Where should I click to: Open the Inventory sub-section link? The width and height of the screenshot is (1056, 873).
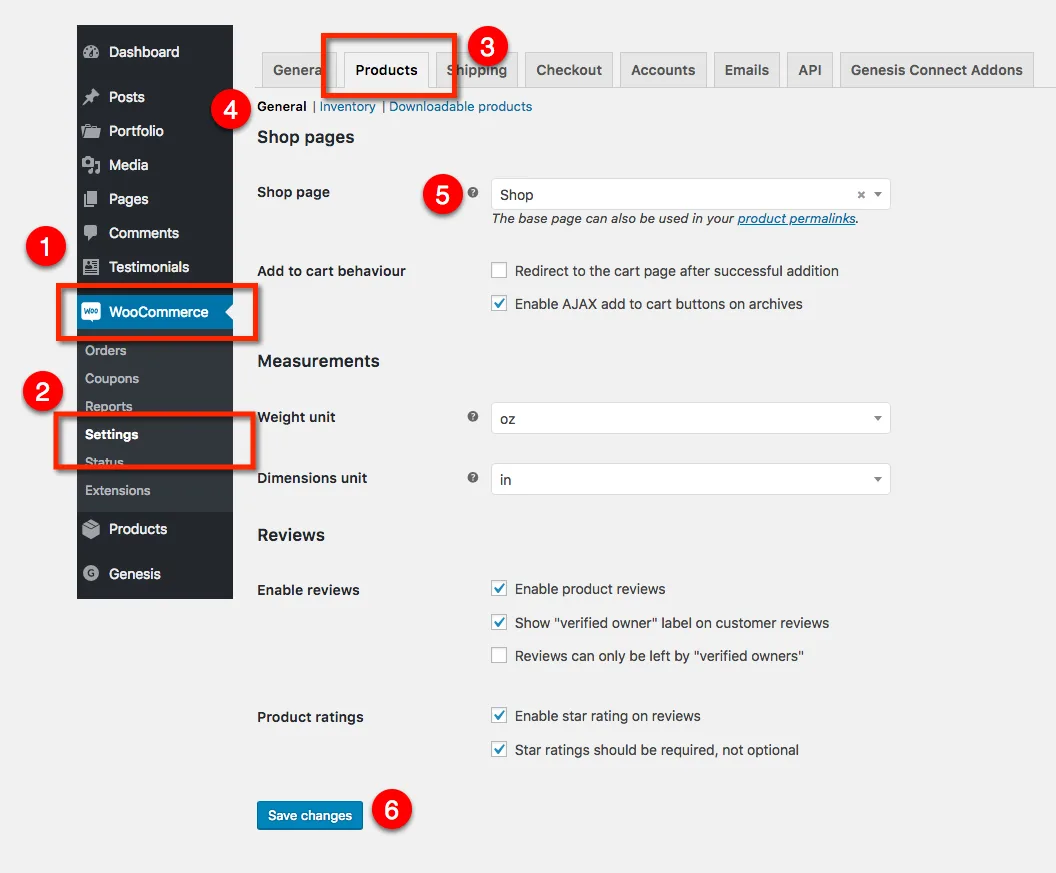(x=348, y=106)
